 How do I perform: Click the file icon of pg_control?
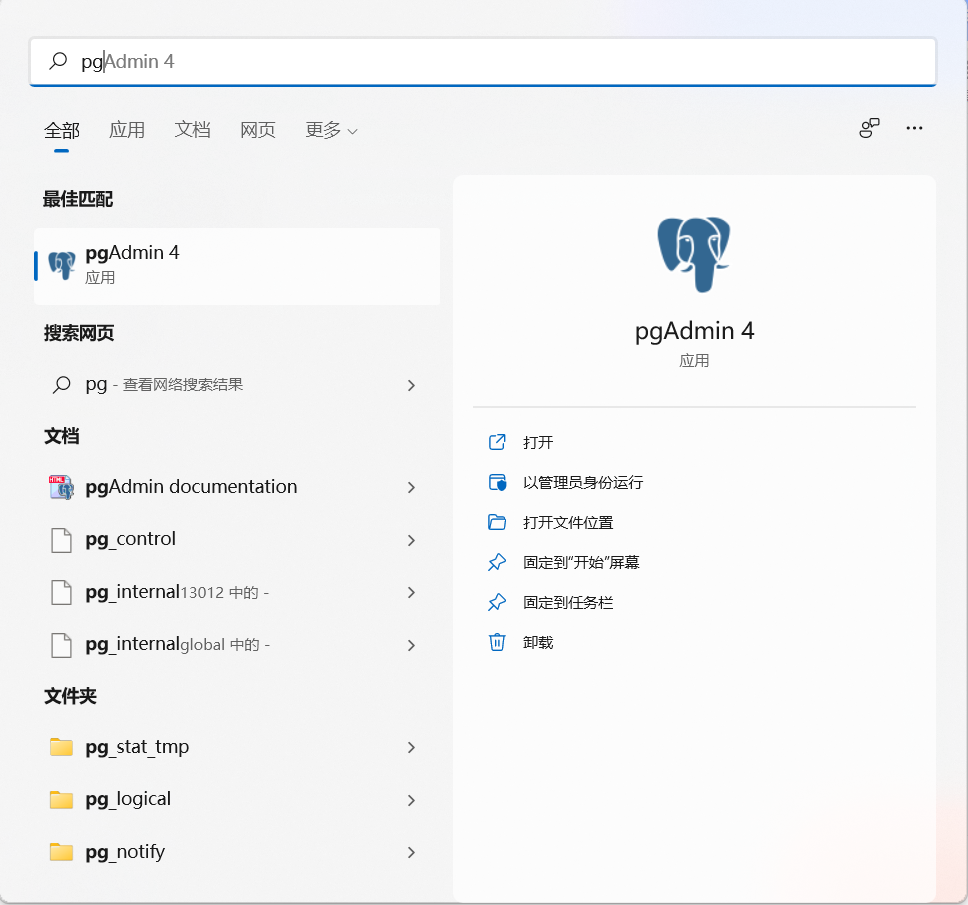click(x=61, y=540)
